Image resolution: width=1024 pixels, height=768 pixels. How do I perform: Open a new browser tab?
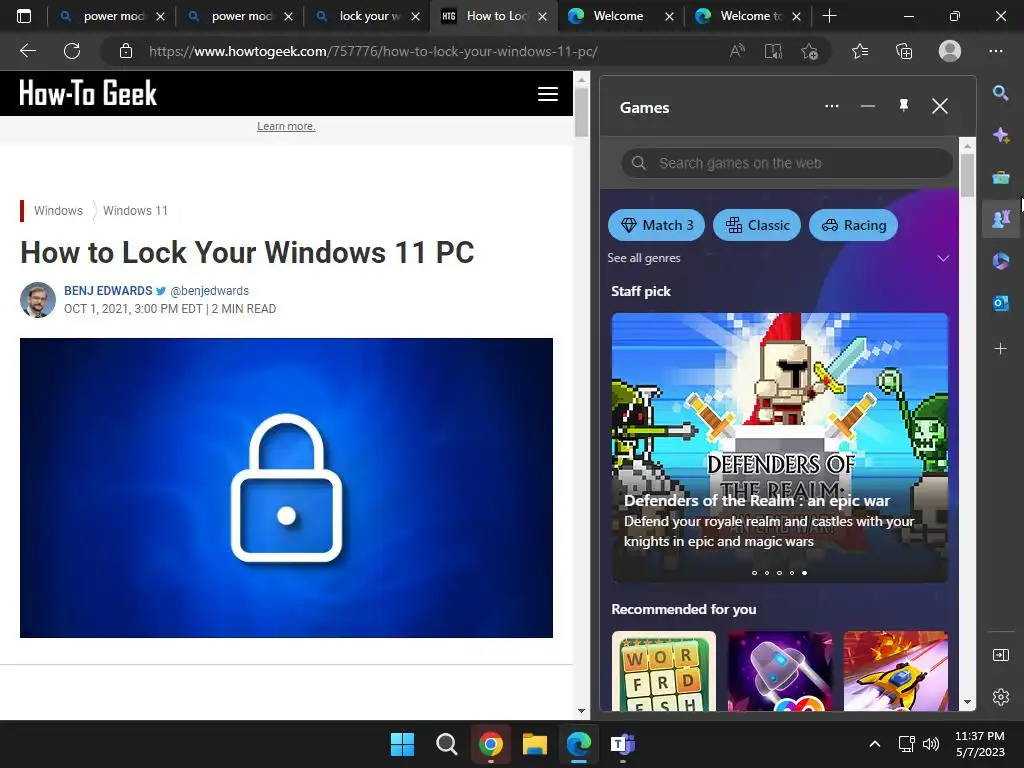[x=829, y=16]
